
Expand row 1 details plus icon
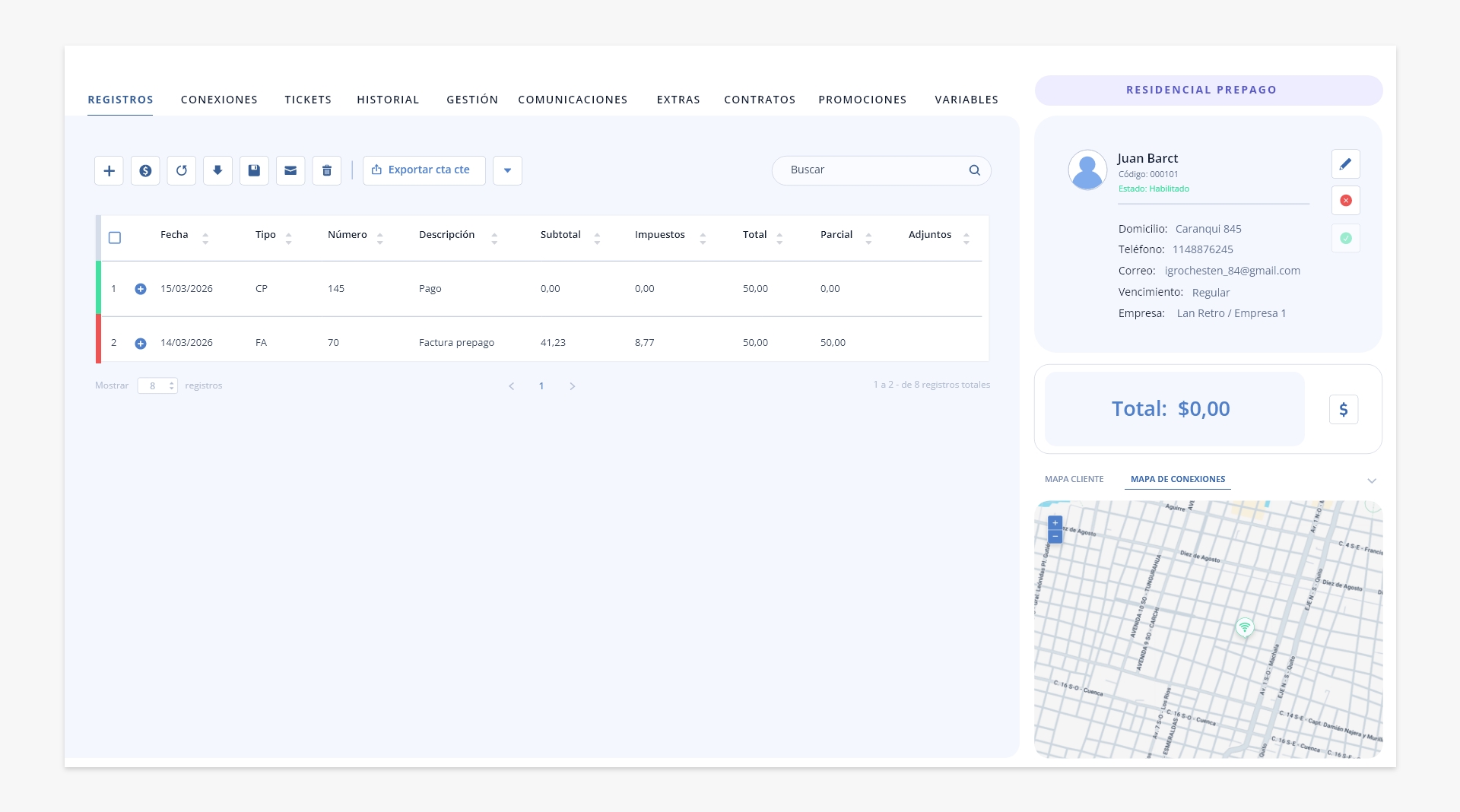tap(141, 289)
